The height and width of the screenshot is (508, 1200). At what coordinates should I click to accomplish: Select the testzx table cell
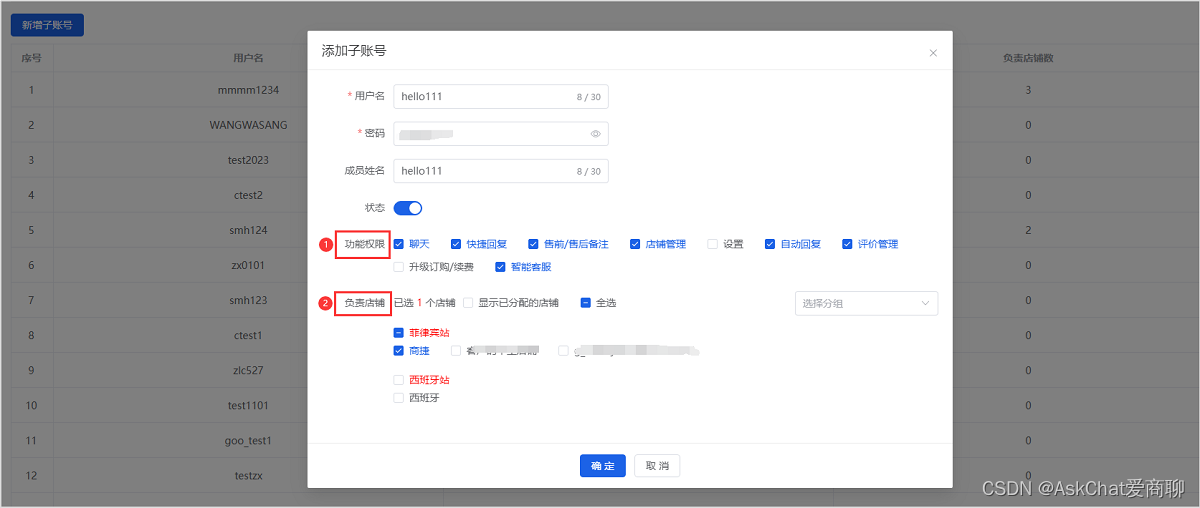pyautogui.click(x=248, y=475)
